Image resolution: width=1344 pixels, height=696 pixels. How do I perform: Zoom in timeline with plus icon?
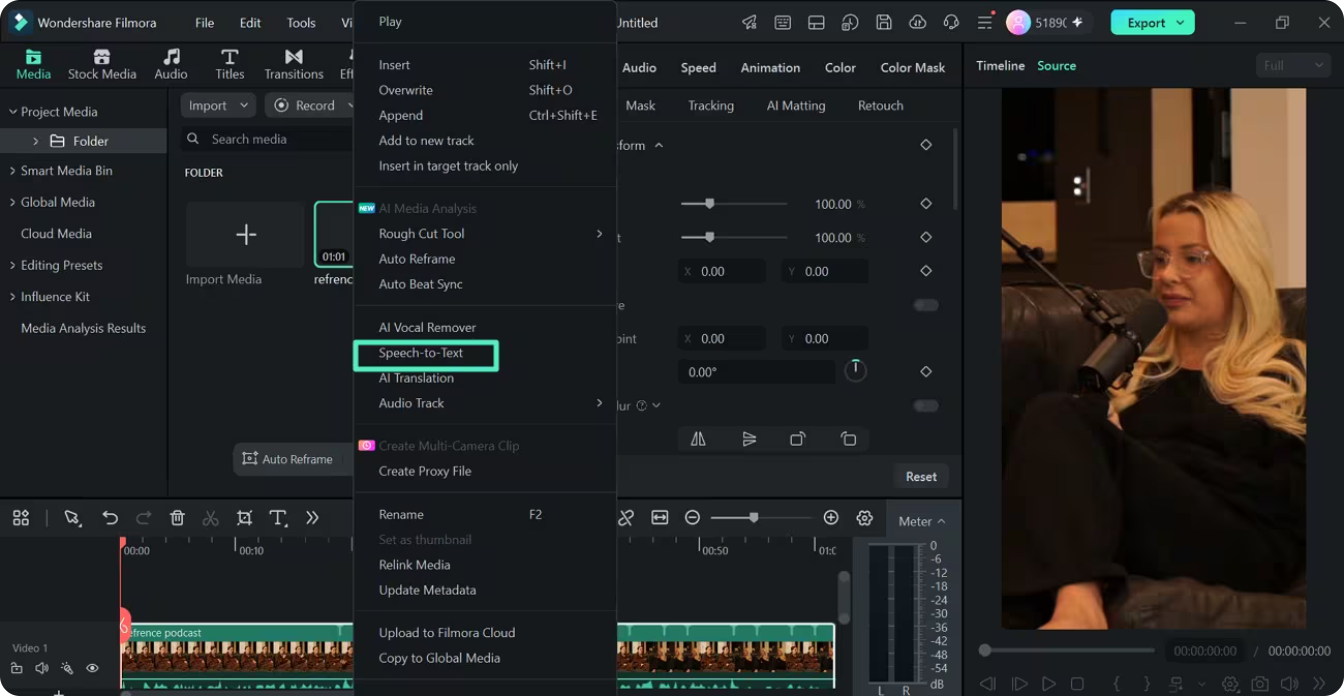coord(831,518)
